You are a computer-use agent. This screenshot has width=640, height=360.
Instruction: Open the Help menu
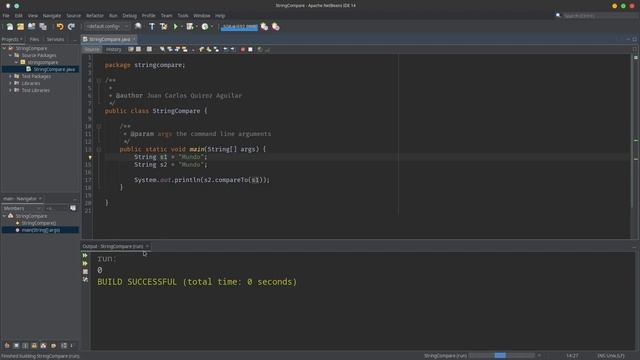pos(220,16)
